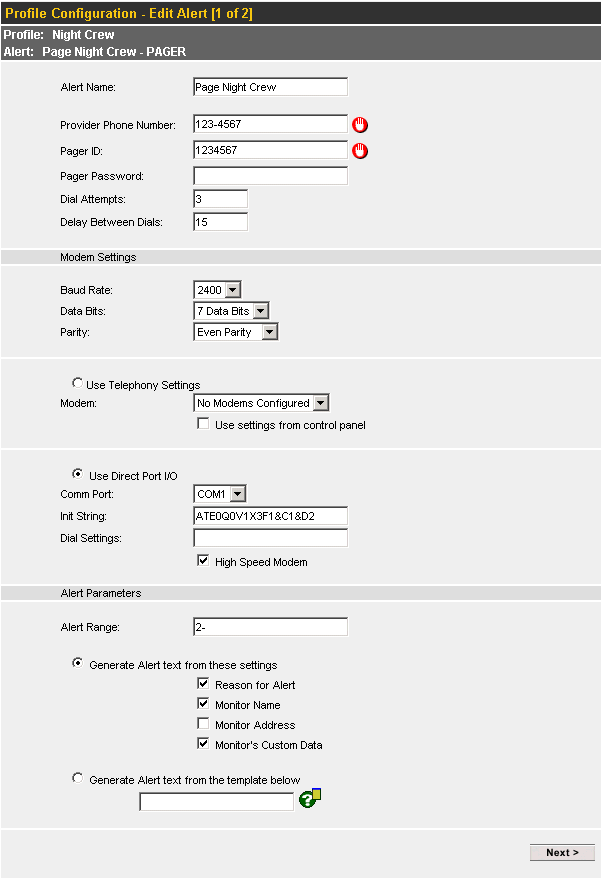Screen dimensions: 602x879
Task: Click the red stop icon beside Provider Phone Number
Action: (360, 124)
